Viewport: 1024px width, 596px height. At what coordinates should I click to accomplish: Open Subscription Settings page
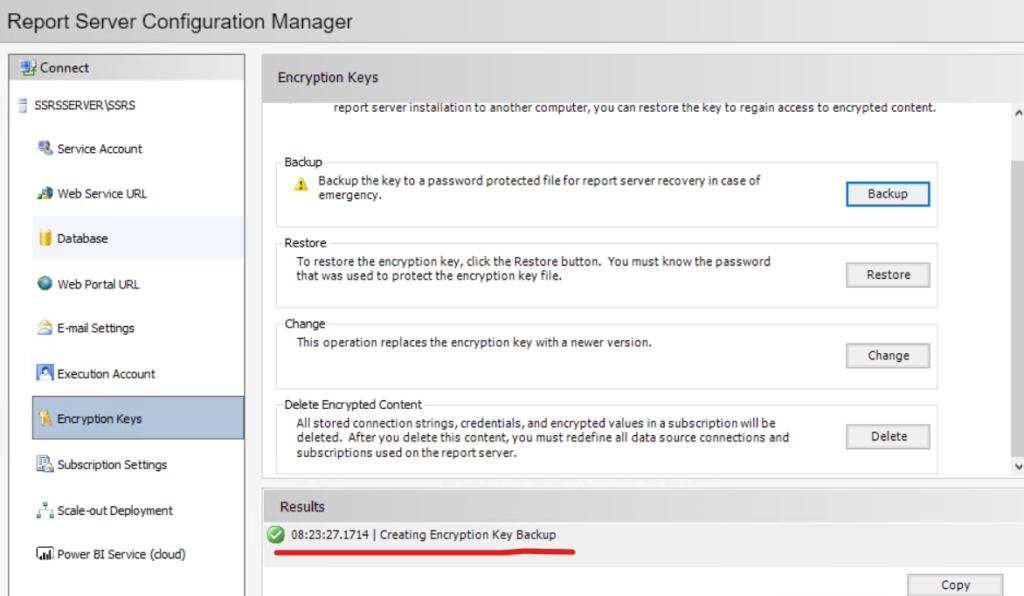tap(112, 464)
